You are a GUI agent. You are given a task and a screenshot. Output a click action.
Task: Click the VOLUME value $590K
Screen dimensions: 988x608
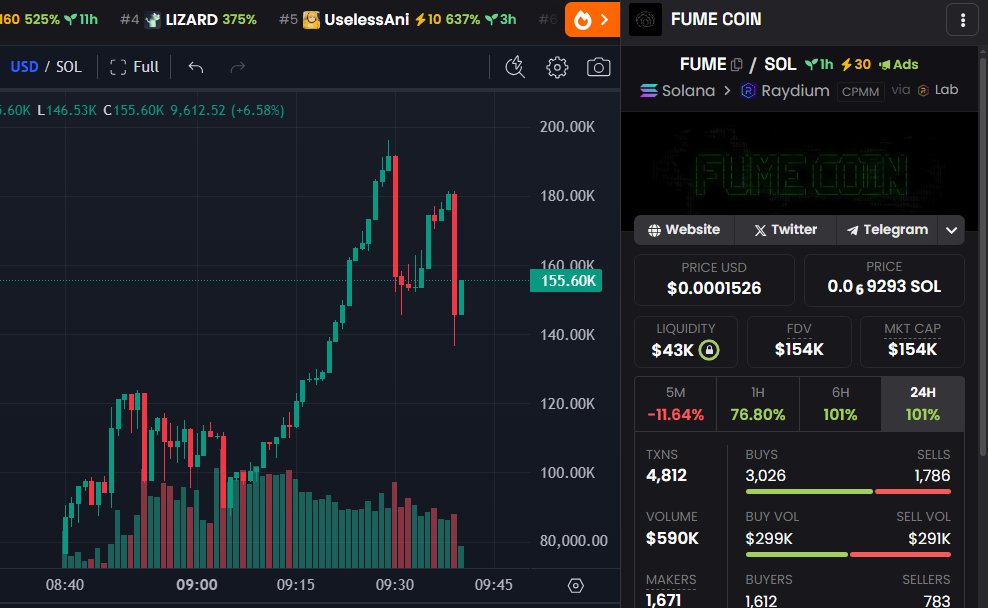pyautogui.click(x=672, y=538)
